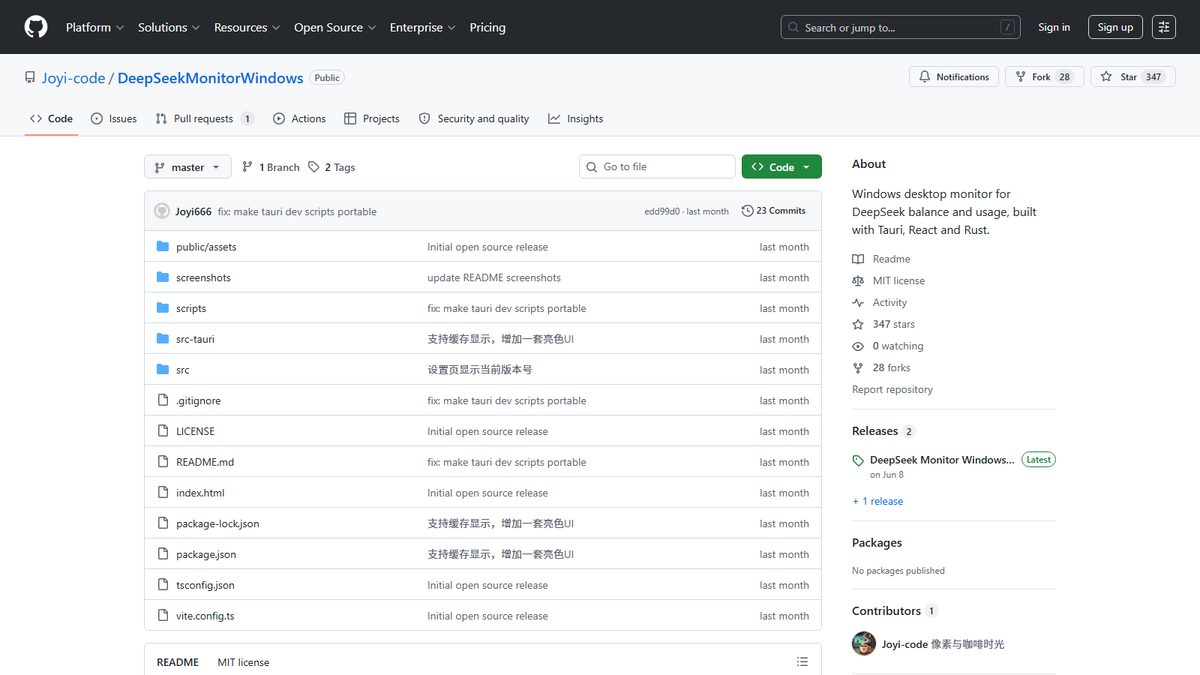Open the index.html file
The width and height of the screenshot is (1200, 675).
(x=200, y=493)
